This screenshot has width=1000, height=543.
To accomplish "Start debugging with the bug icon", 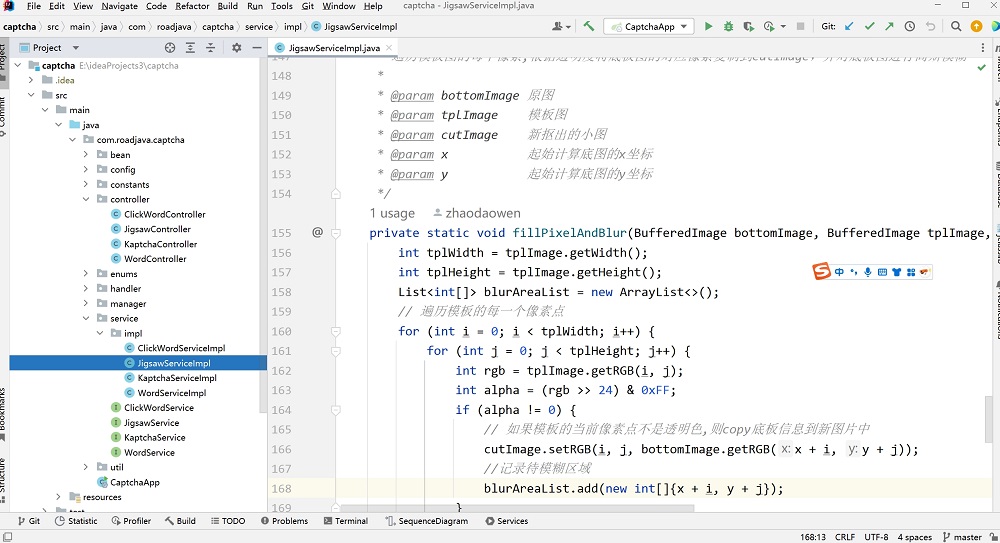I will [x=728, y=26].
